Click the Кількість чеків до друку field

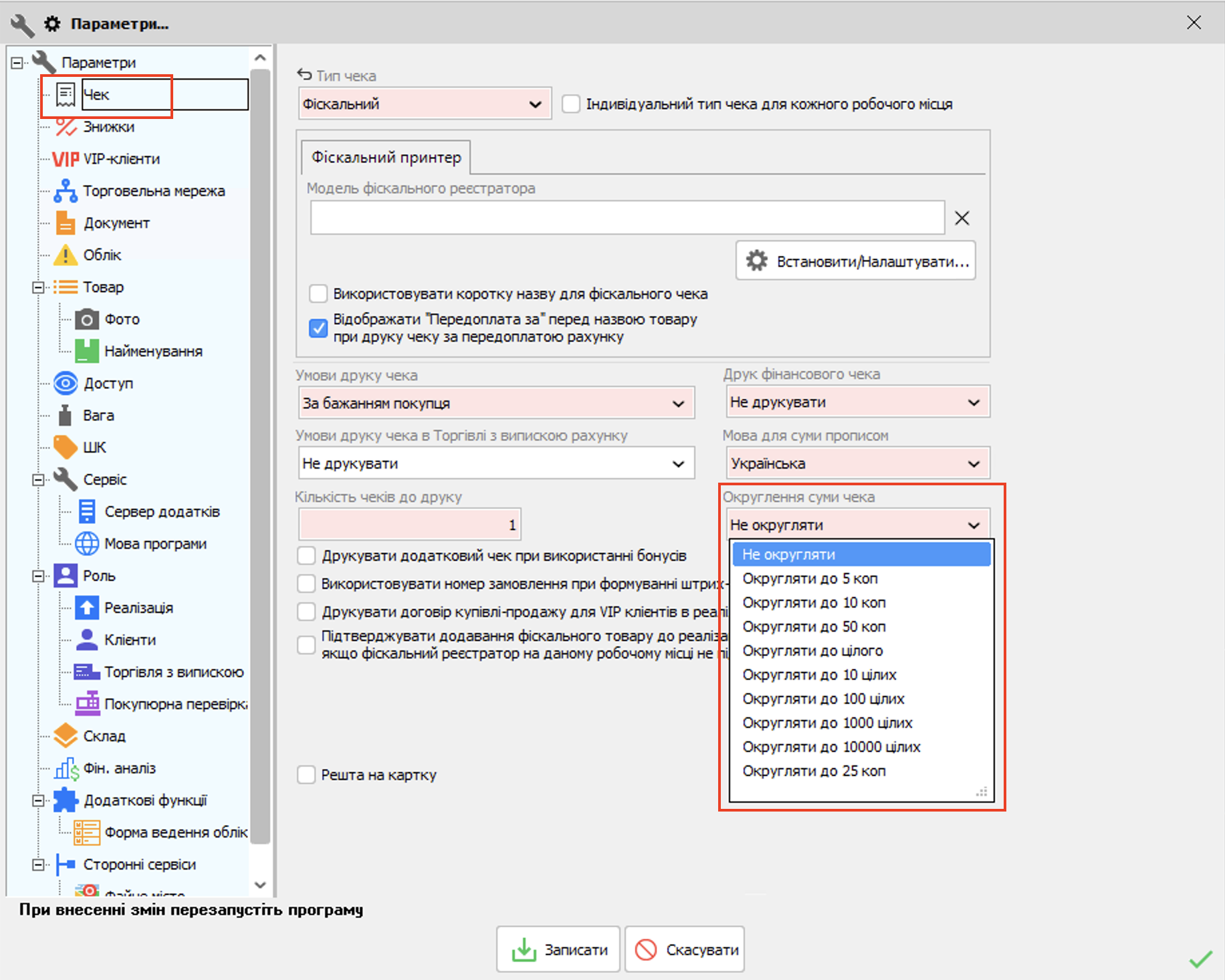click(x=409, y=525)
